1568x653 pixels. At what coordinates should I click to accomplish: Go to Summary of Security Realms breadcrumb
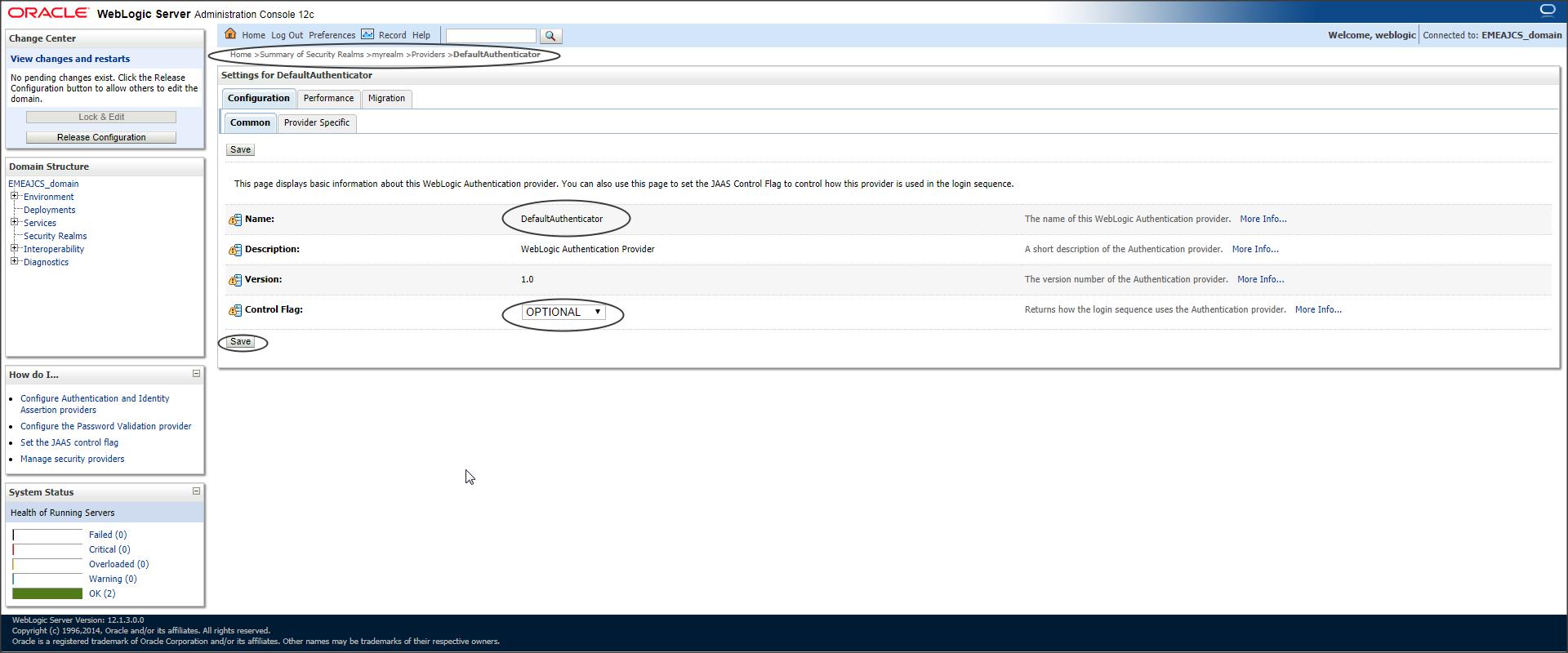pyautogui.click(x=312, y=55)
